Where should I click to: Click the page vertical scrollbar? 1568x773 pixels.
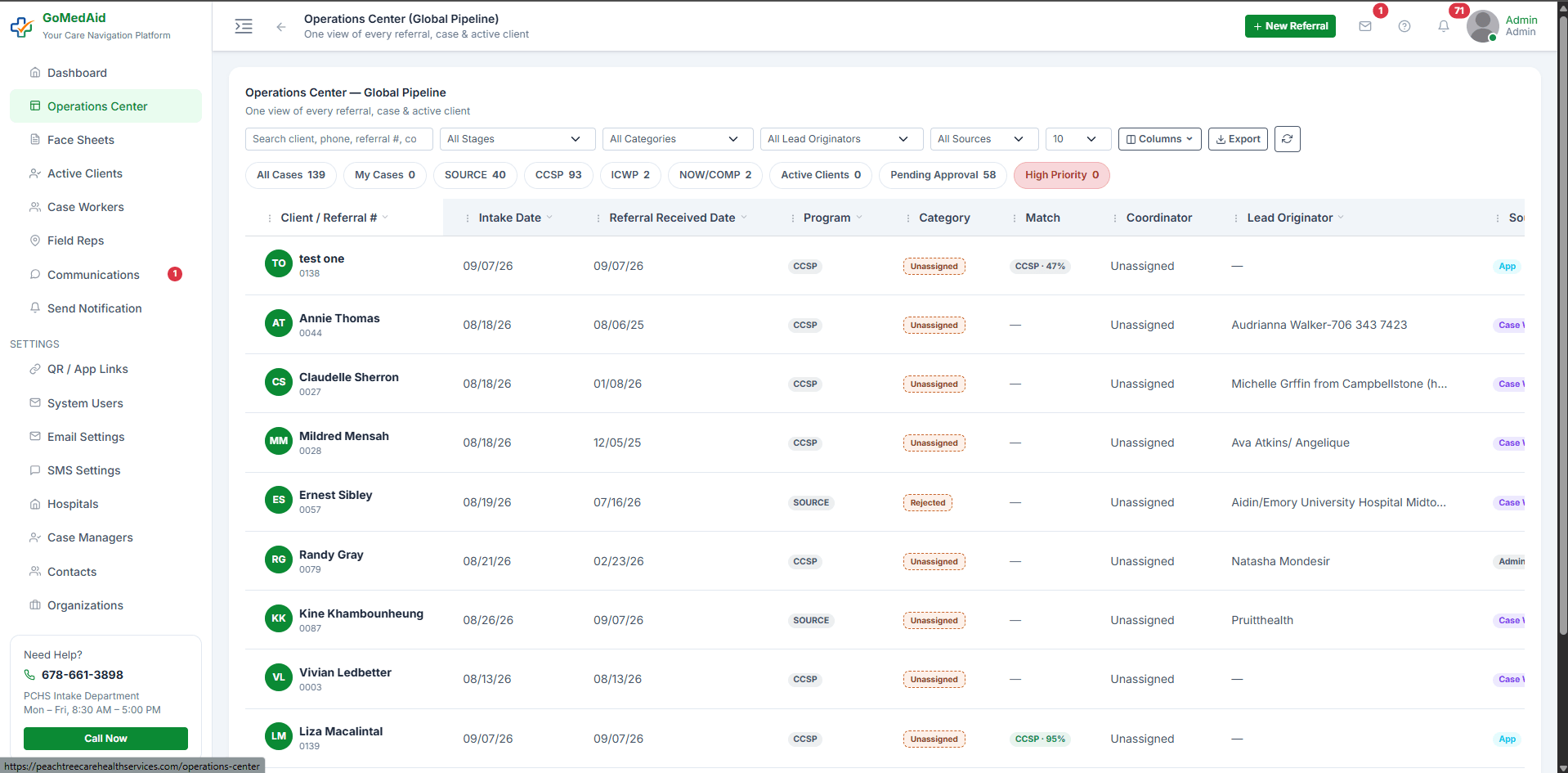[1562, 327]
